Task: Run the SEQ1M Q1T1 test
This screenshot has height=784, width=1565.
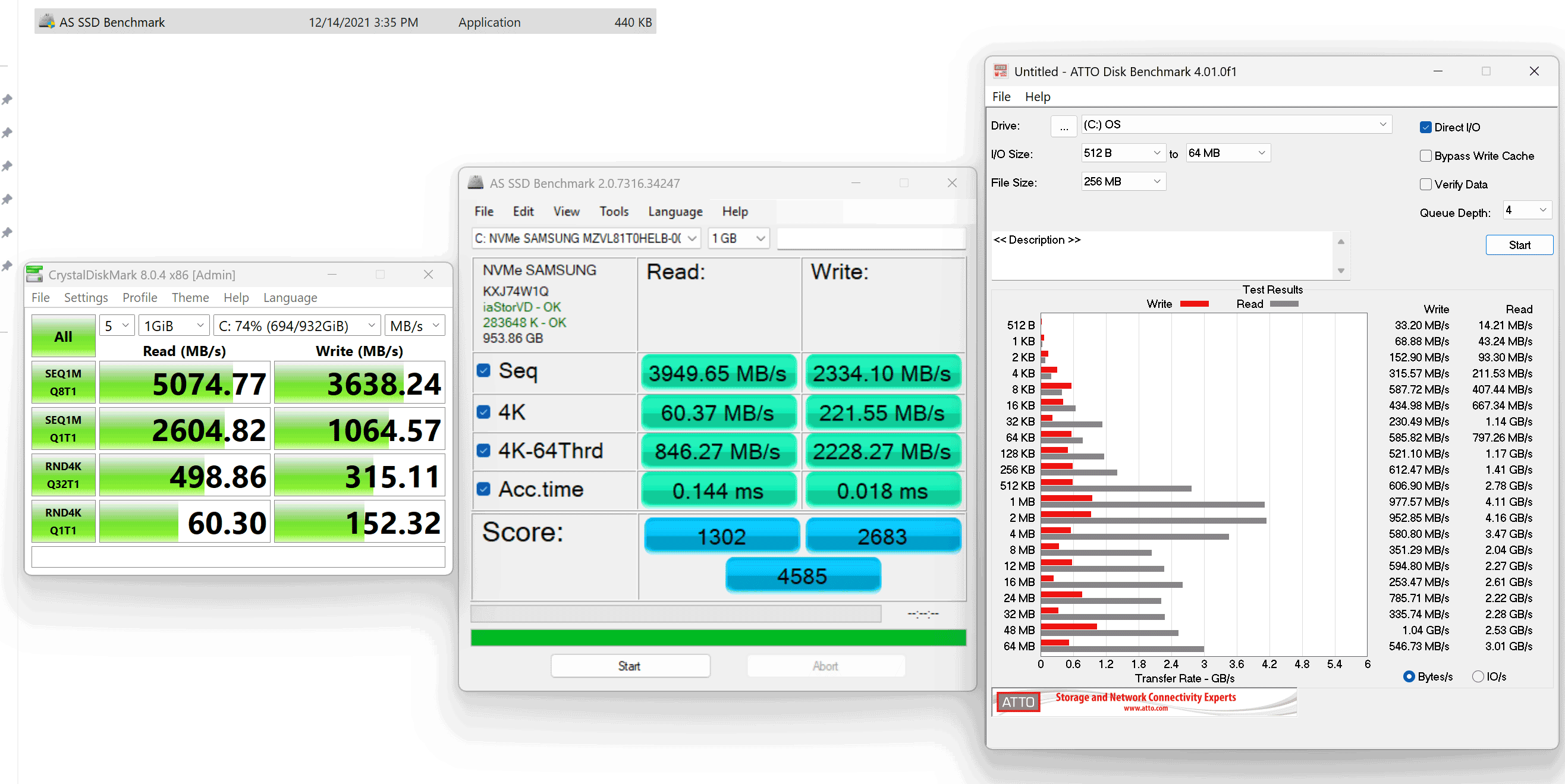Action: pyautogui.click(x=63, y=428)
